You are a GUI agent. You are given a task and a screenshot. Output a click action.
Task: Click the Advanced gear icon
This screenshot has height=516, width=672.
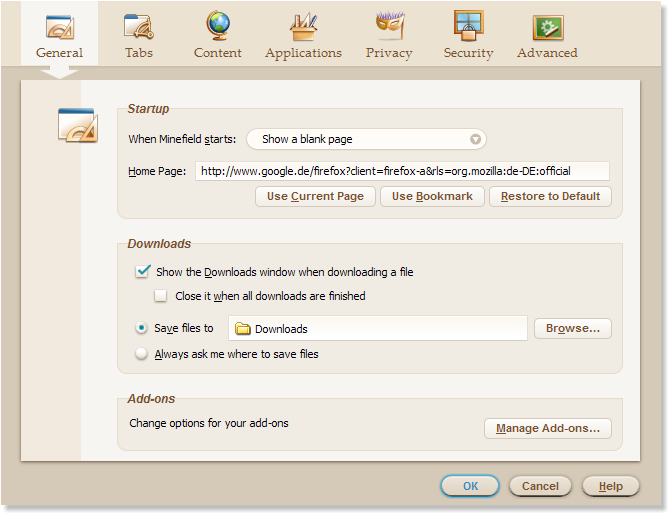(x=548, y=27)
